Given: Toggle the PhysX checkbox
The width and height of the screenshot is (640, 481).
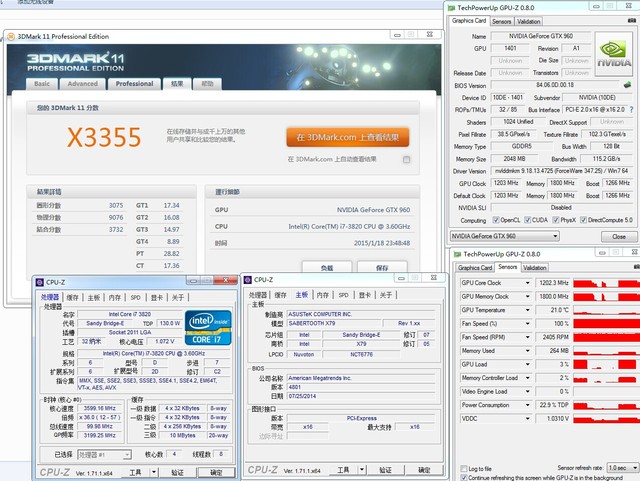Looking at the screenshot, I should coord(556,220).
